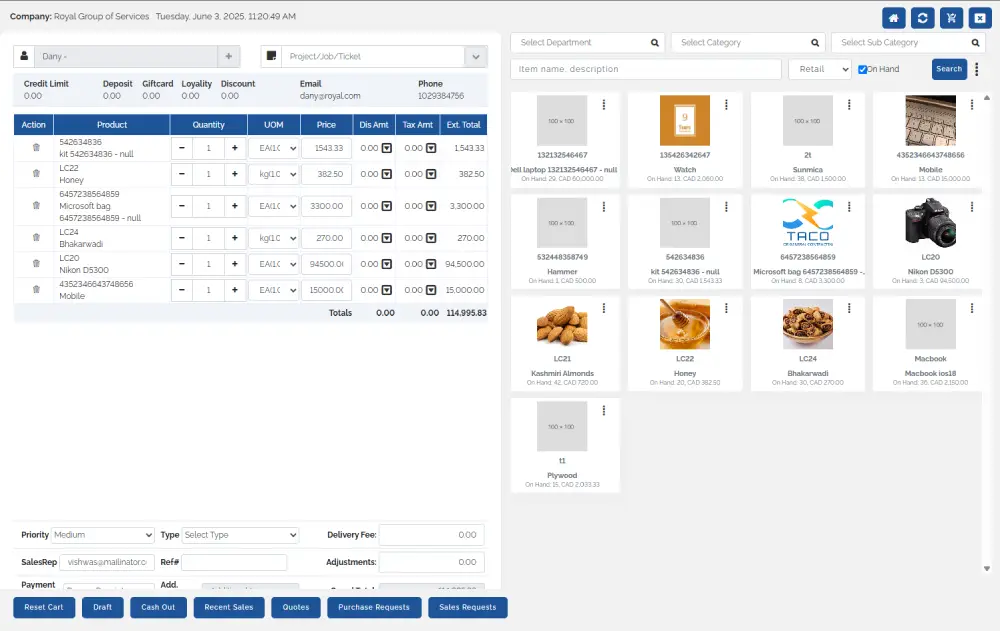This screenshot has width=1000, height=631.
Task: Expand the Project/Job/Ticket dropdown
Action: click(x=475, y=57)
